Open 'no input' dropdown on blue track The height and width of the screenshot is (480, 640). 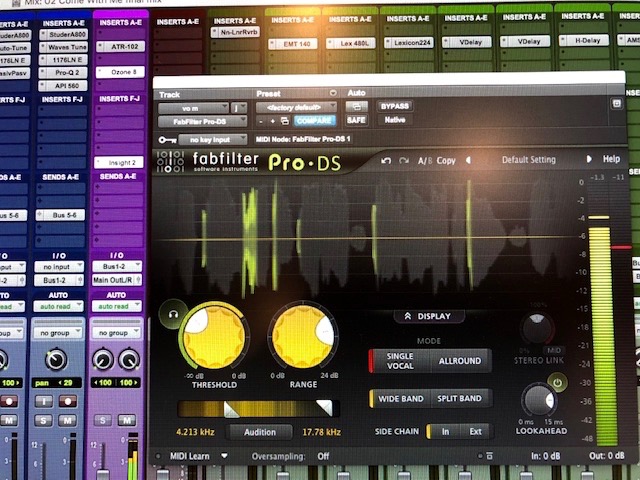(59, 267)
